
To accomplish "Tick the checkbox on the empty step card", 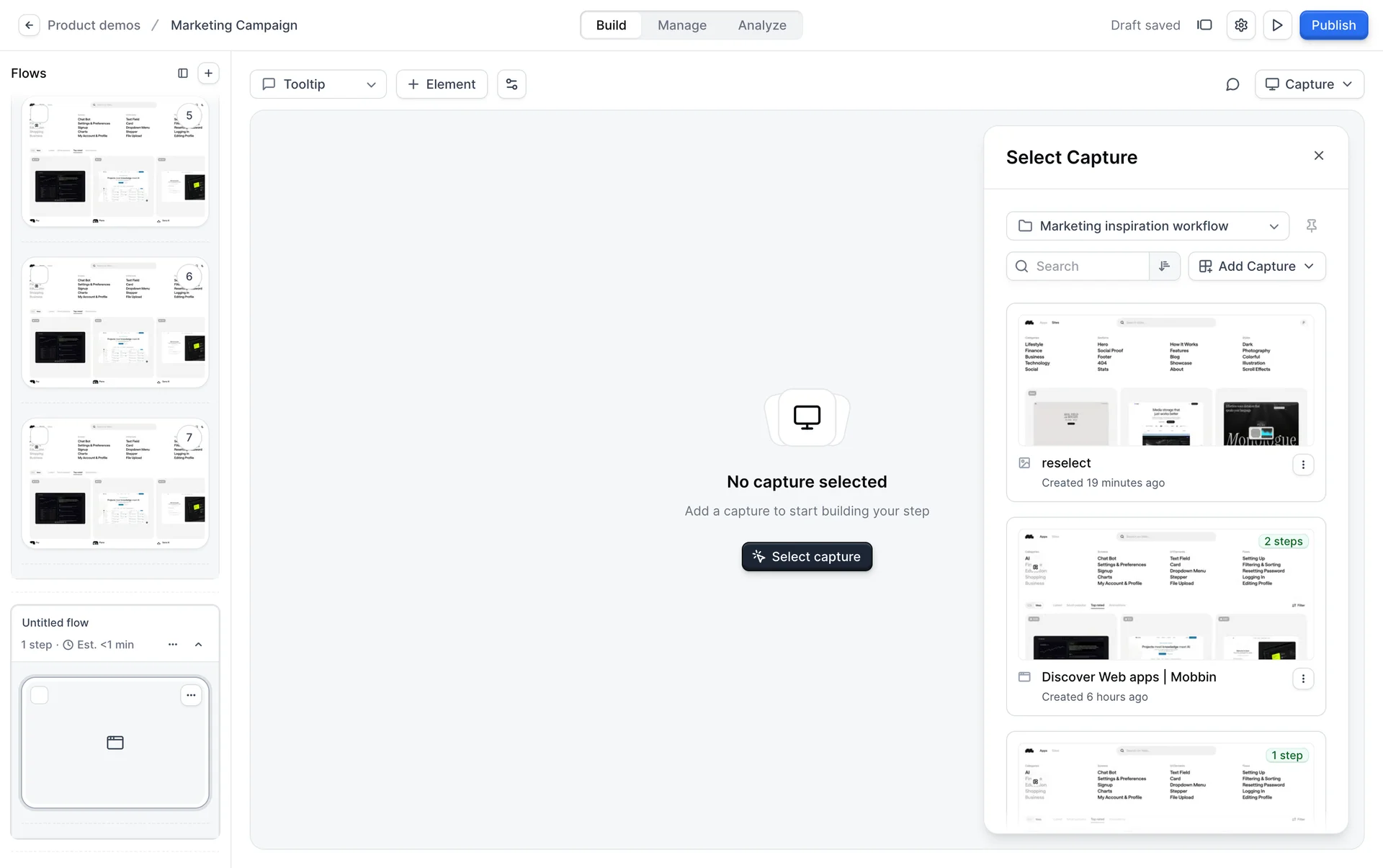I will pyautogui.click(x=40, y=695).
